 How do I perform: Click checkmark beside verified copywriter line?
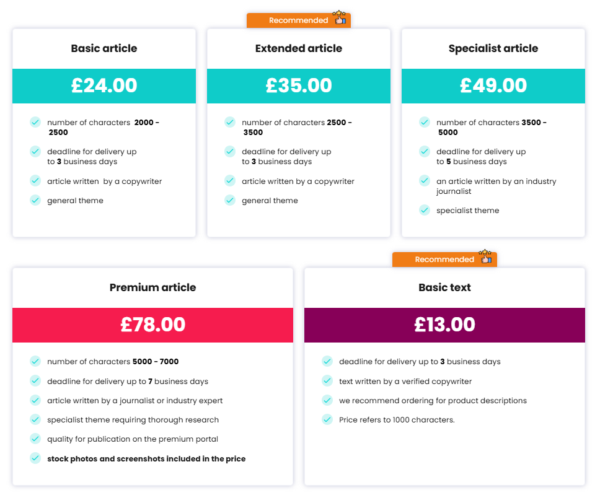[327, 381]
